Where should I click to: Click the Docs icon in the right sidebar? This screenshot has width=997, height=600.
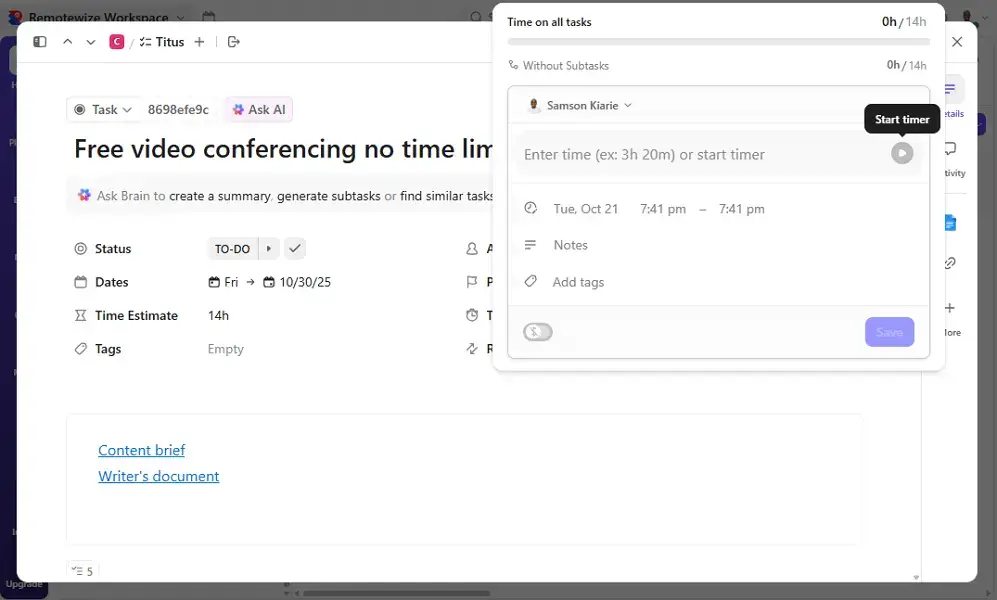(x=948, y=224)
